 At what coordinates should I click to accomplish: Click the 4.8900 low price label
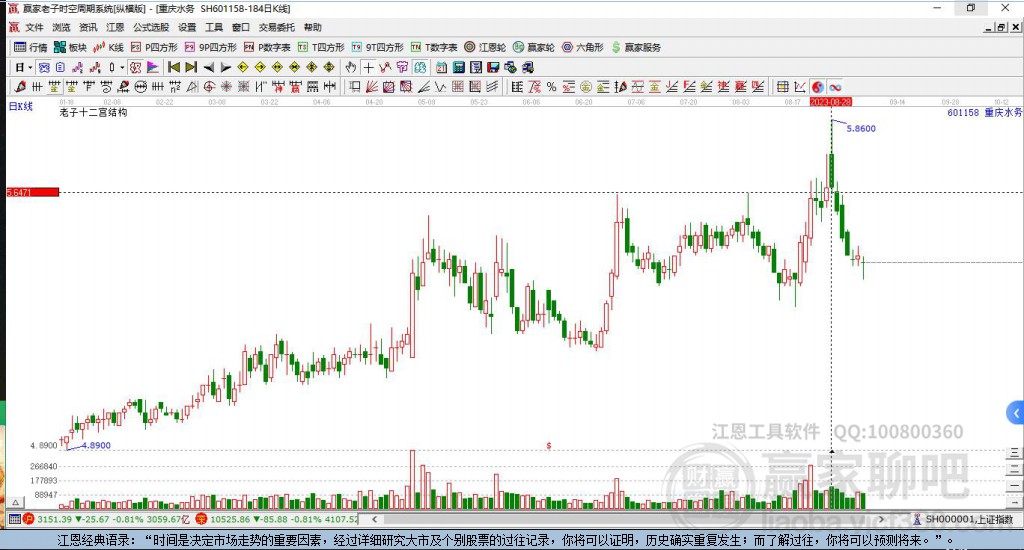(x=96, y=445)
